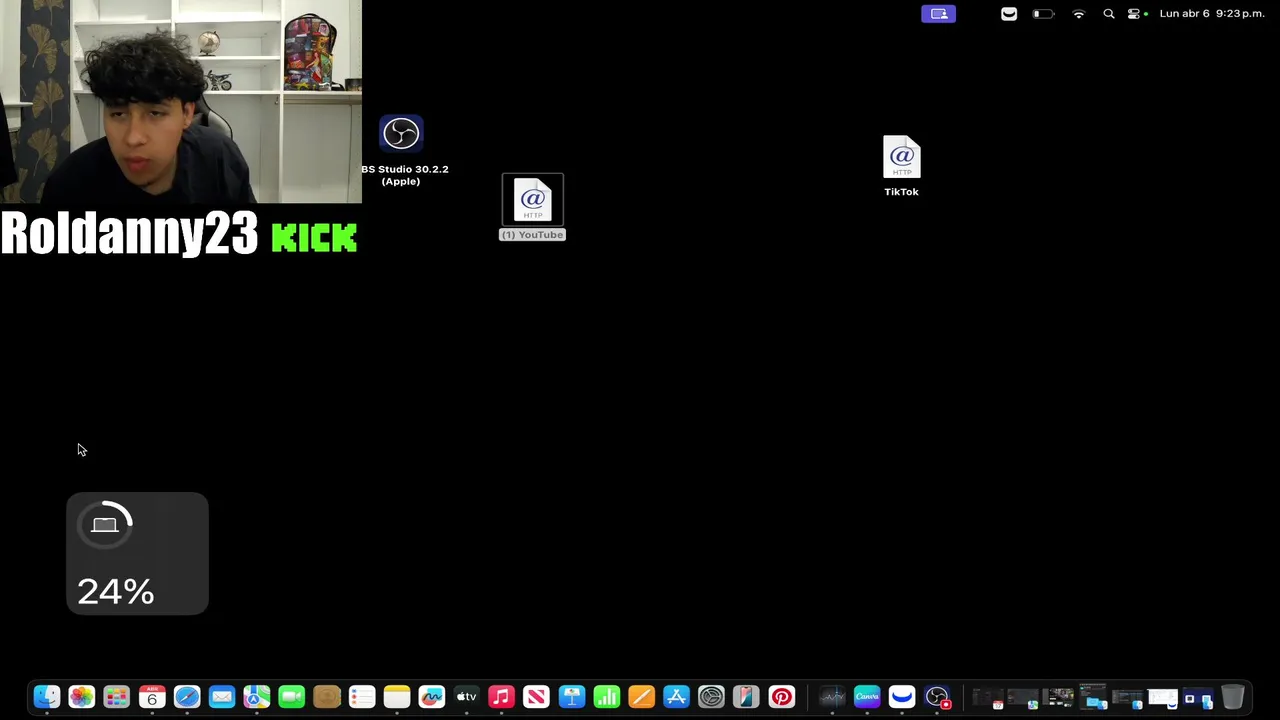Click the smile-logo icon in the menu bar

point(1009,14)
